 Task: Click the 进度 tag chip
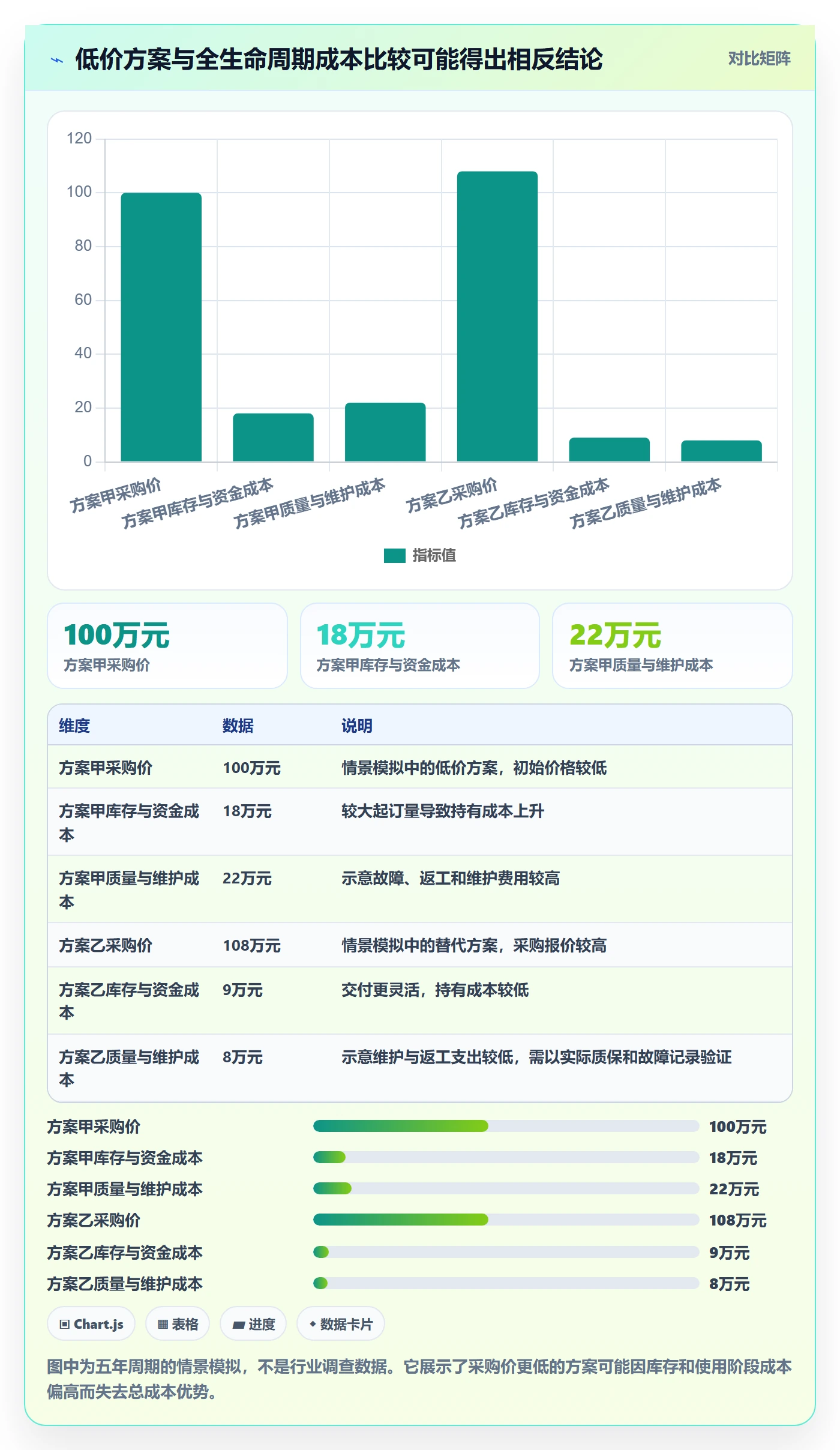click(253, 1324)
